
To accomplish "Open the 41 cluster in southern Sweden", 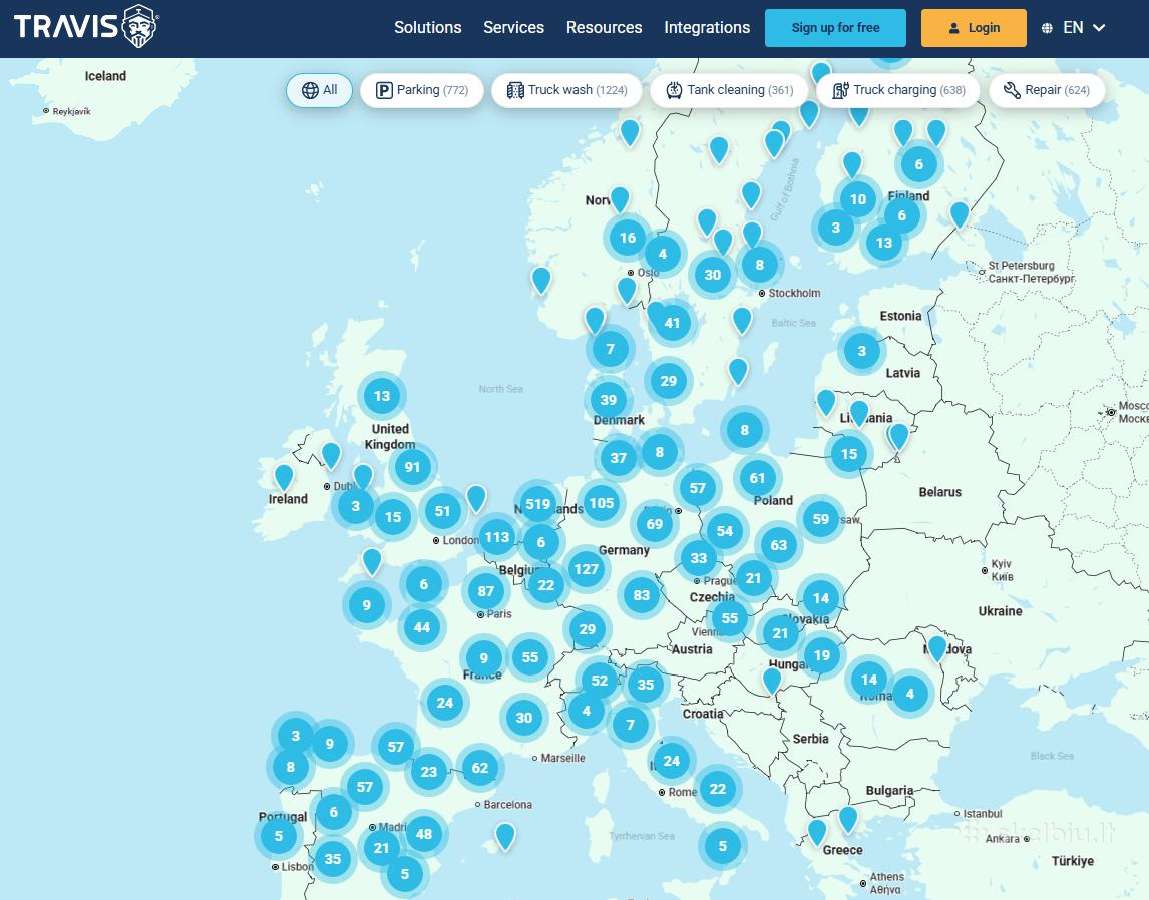I will pyautogui.click(x=673, y=322).
